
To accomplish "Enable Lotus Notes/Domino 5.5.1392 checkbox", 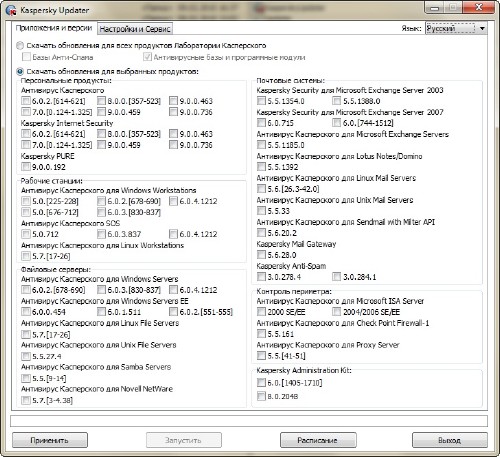I will click(x=261, y=167).
